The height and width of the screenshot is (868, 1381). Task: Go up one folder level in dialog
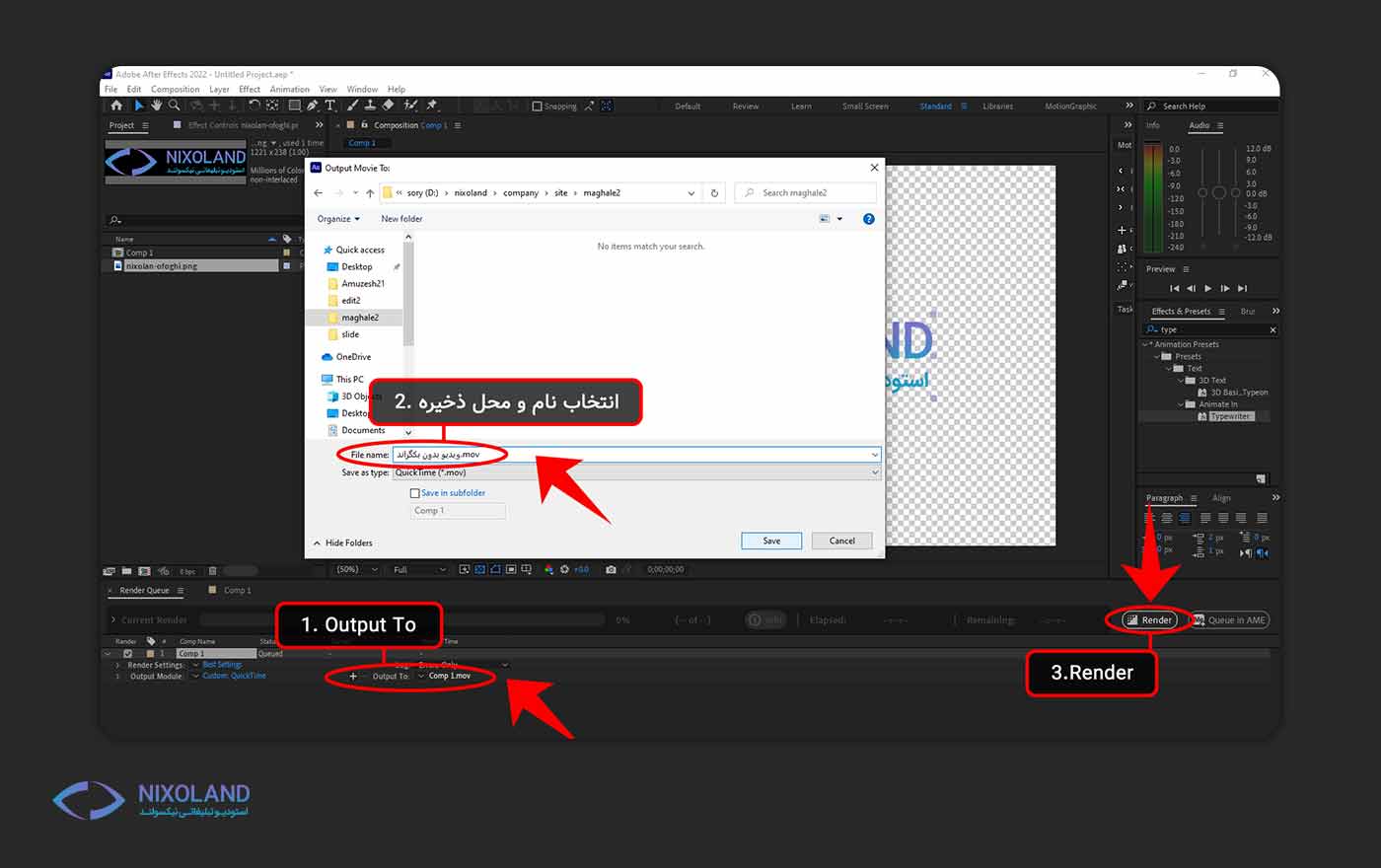tap(370, 193)
